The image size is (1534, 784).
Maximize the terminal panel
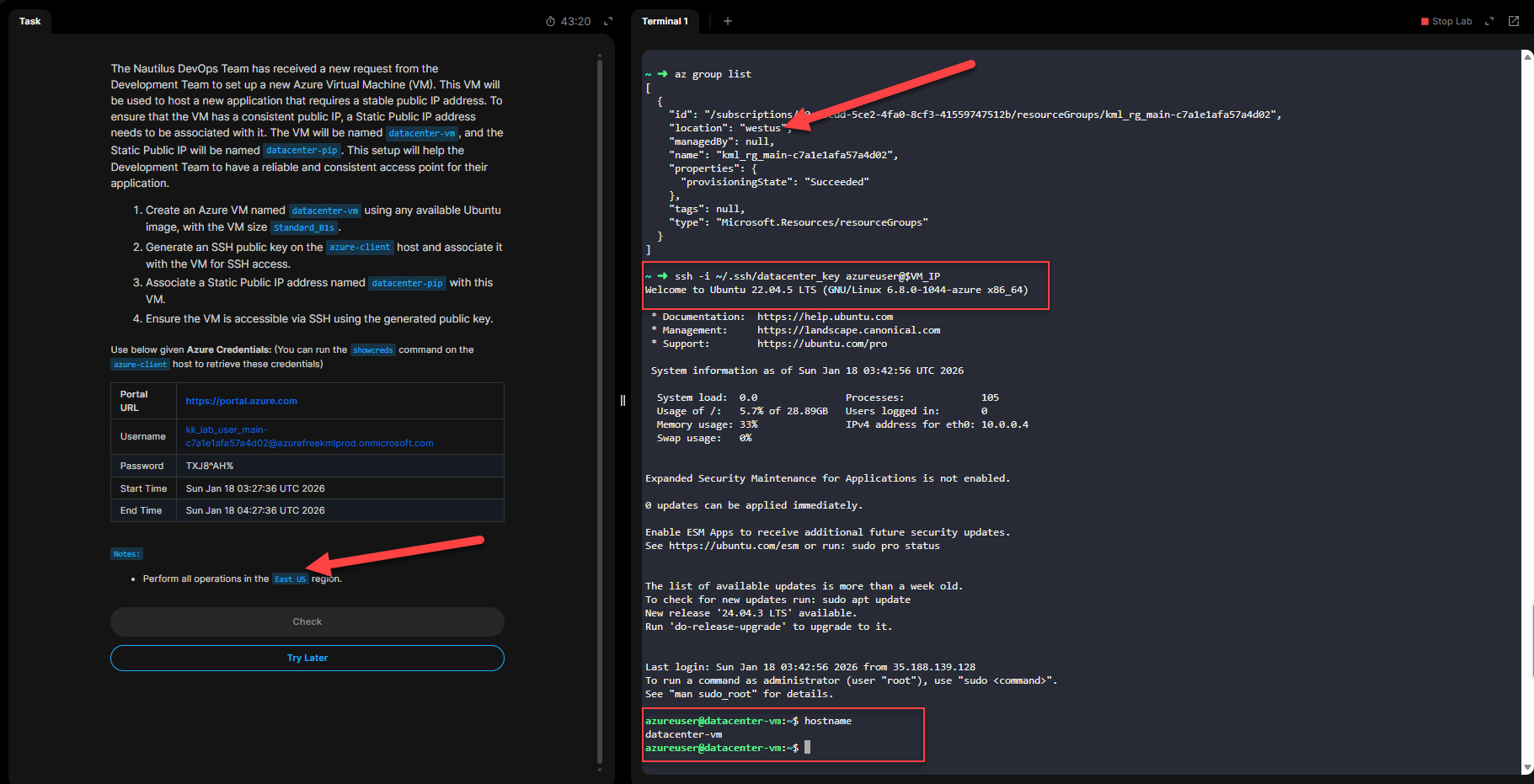pyautogui.click(x=1489, y=21)
